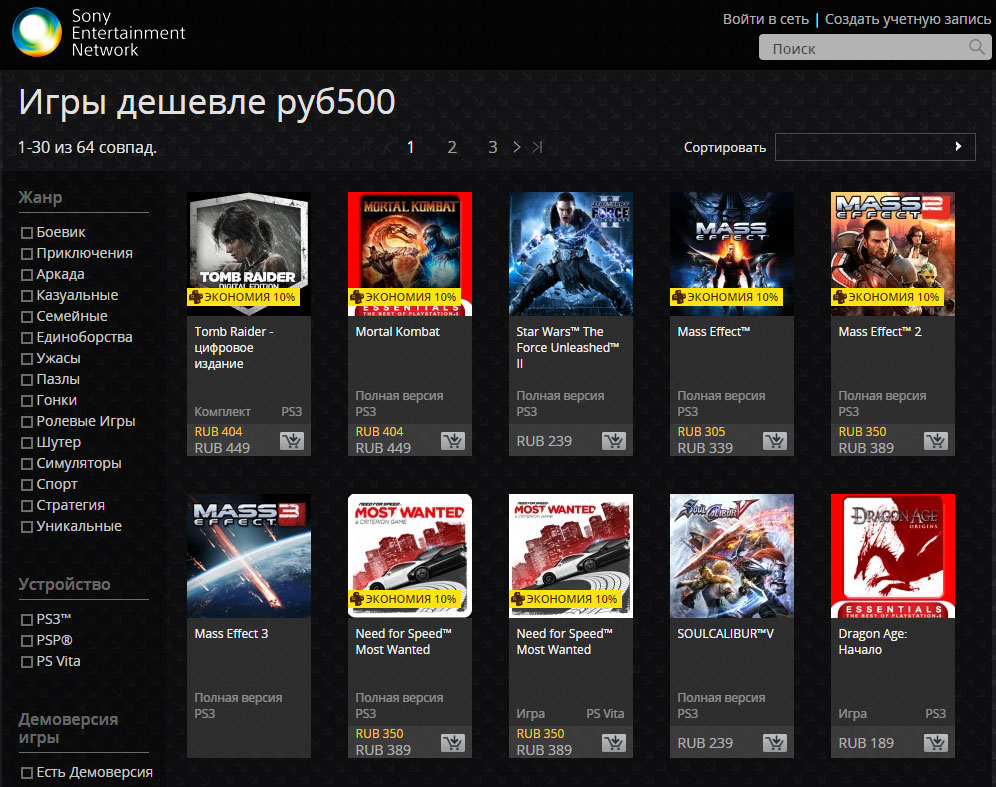Click cart icon for Star Wars Force Unleashed II
The image size is (996, 787).
click(614, 441)
